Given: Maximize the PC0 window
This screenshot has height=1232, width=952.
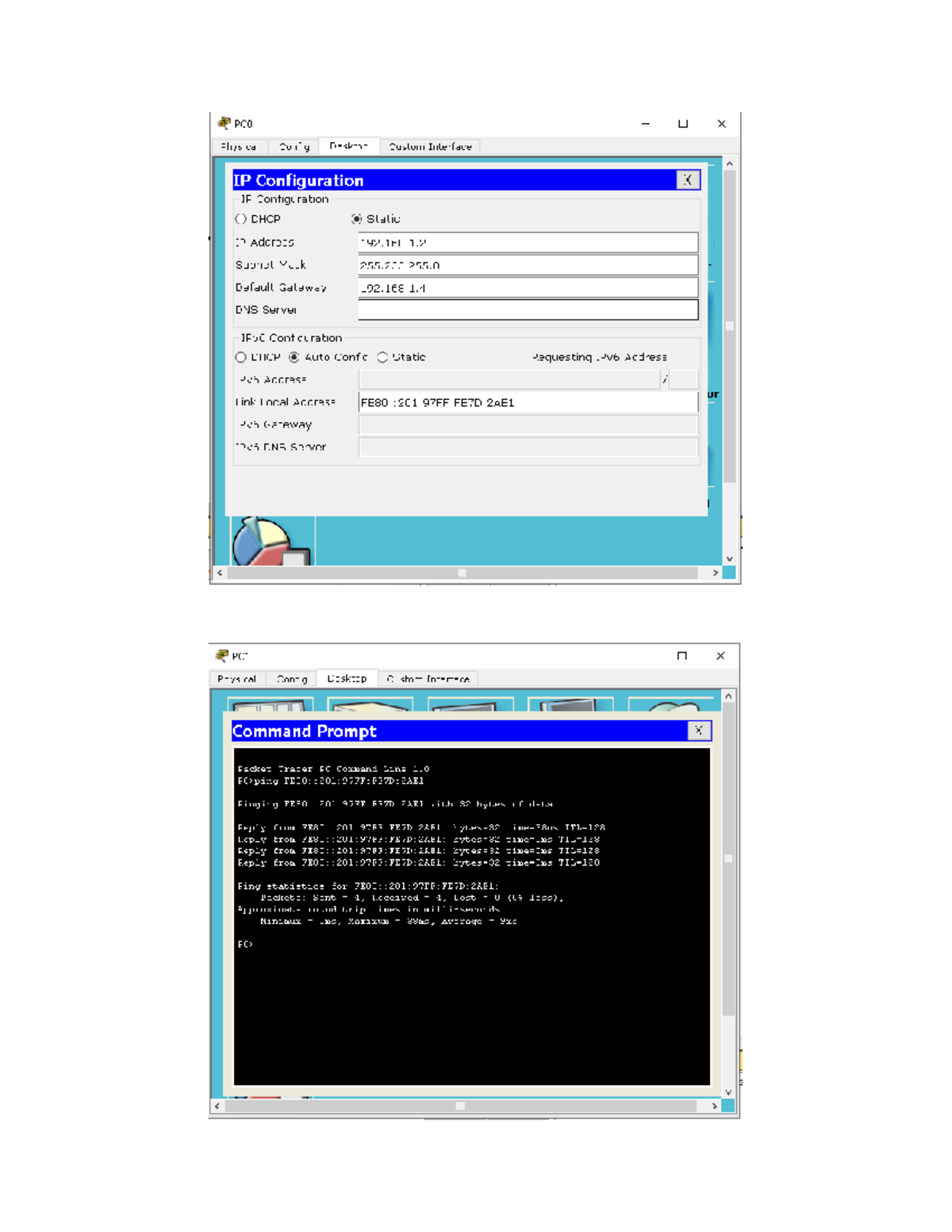Looking at the screenshot, I should (682, 124).
